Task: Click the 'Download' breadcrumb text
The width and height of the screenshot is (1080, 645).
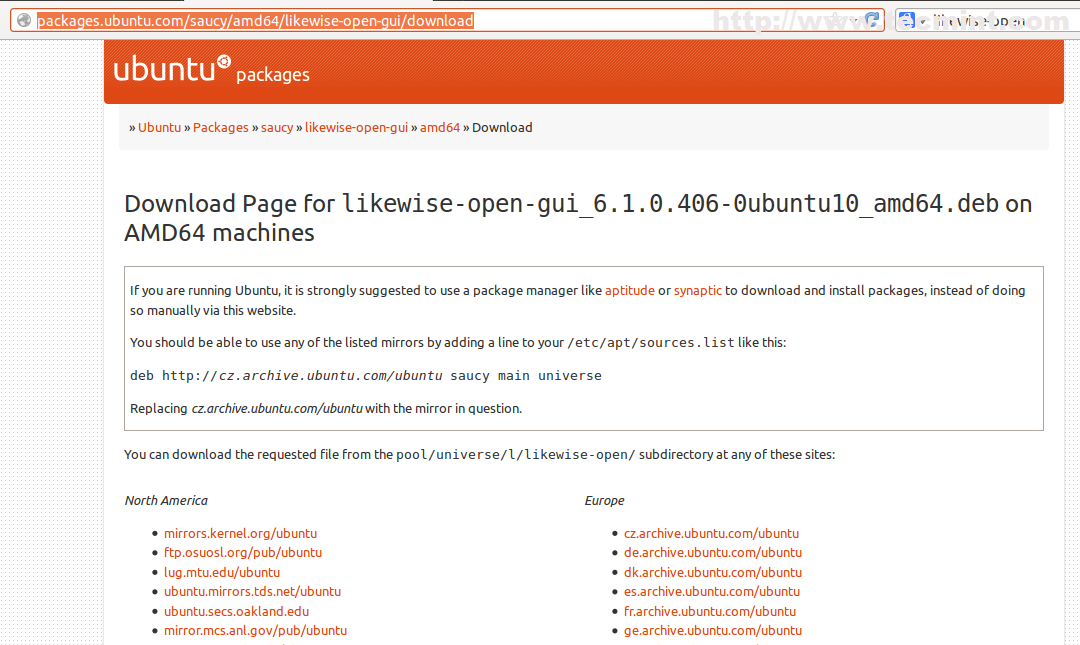Action: [x=502, y=127]
